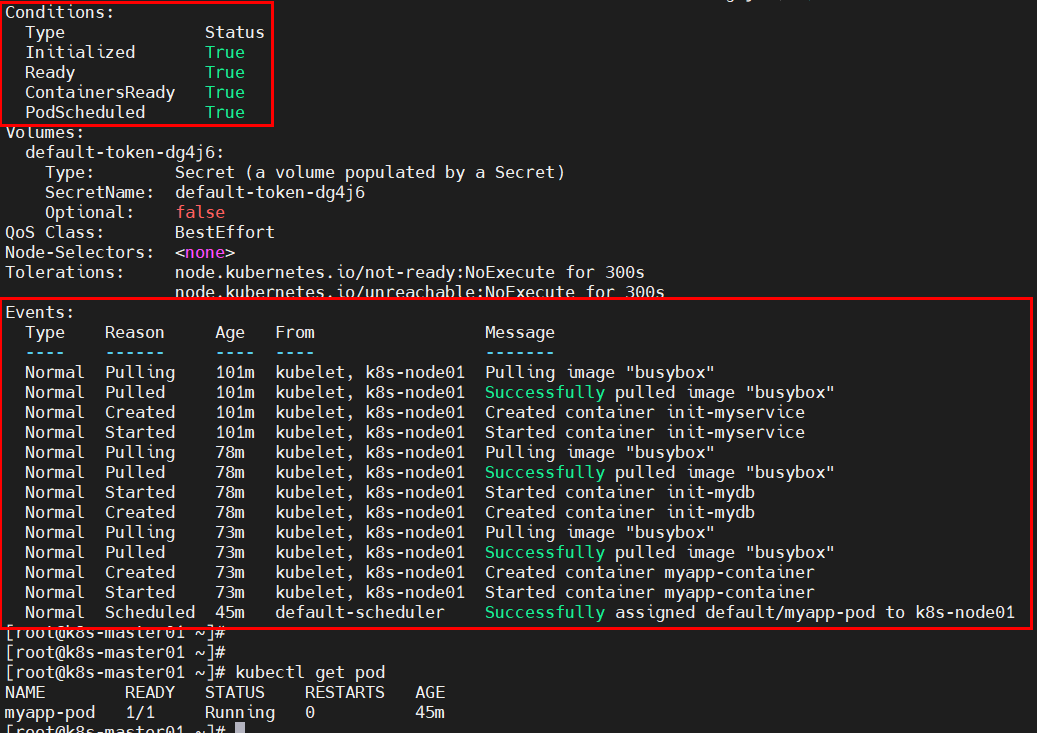Select volume name 'default-token-dg4j6:'

coord(125,153)
